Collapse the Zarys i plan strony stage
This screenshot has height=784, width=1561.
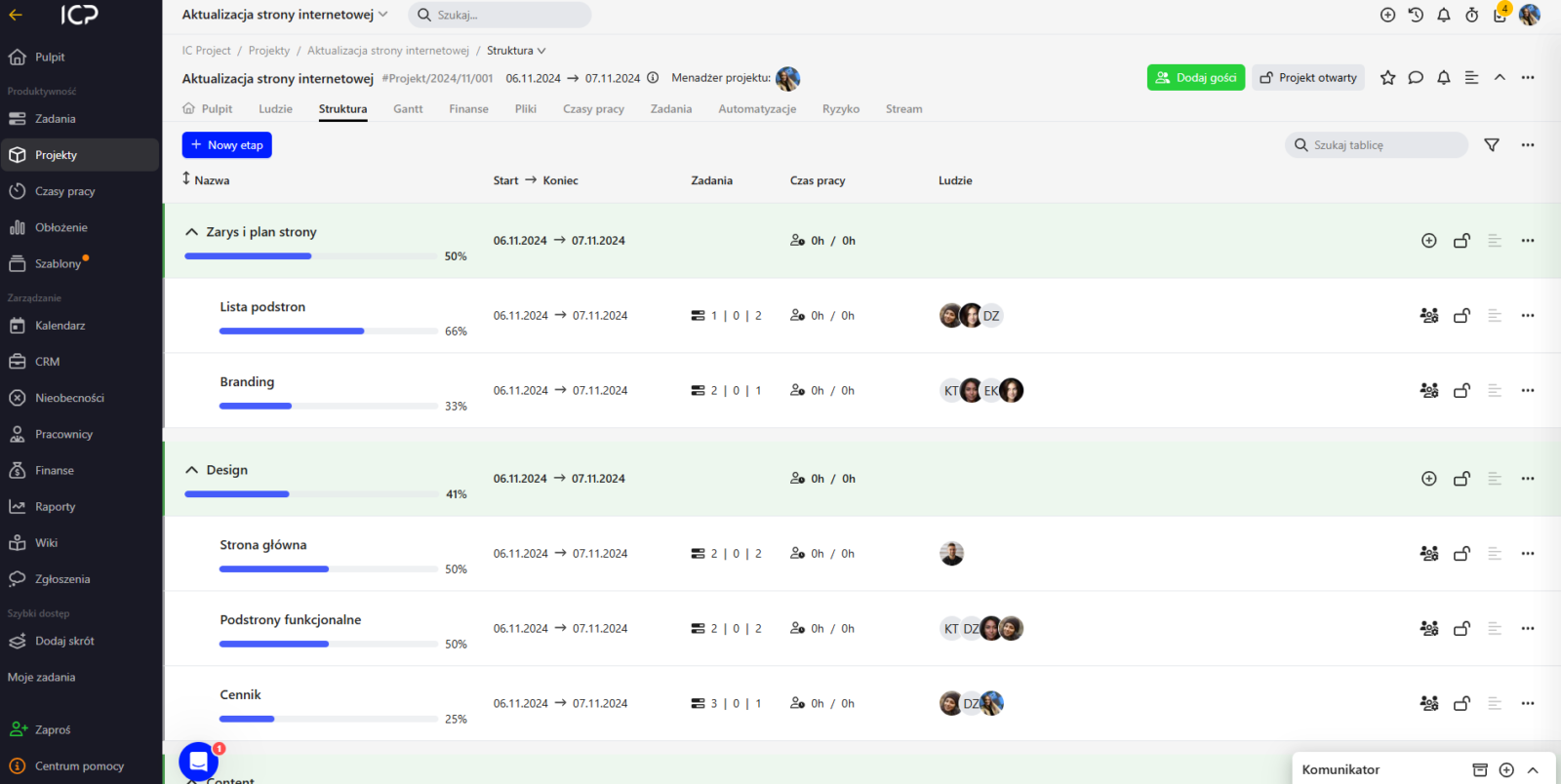(192, 232)
